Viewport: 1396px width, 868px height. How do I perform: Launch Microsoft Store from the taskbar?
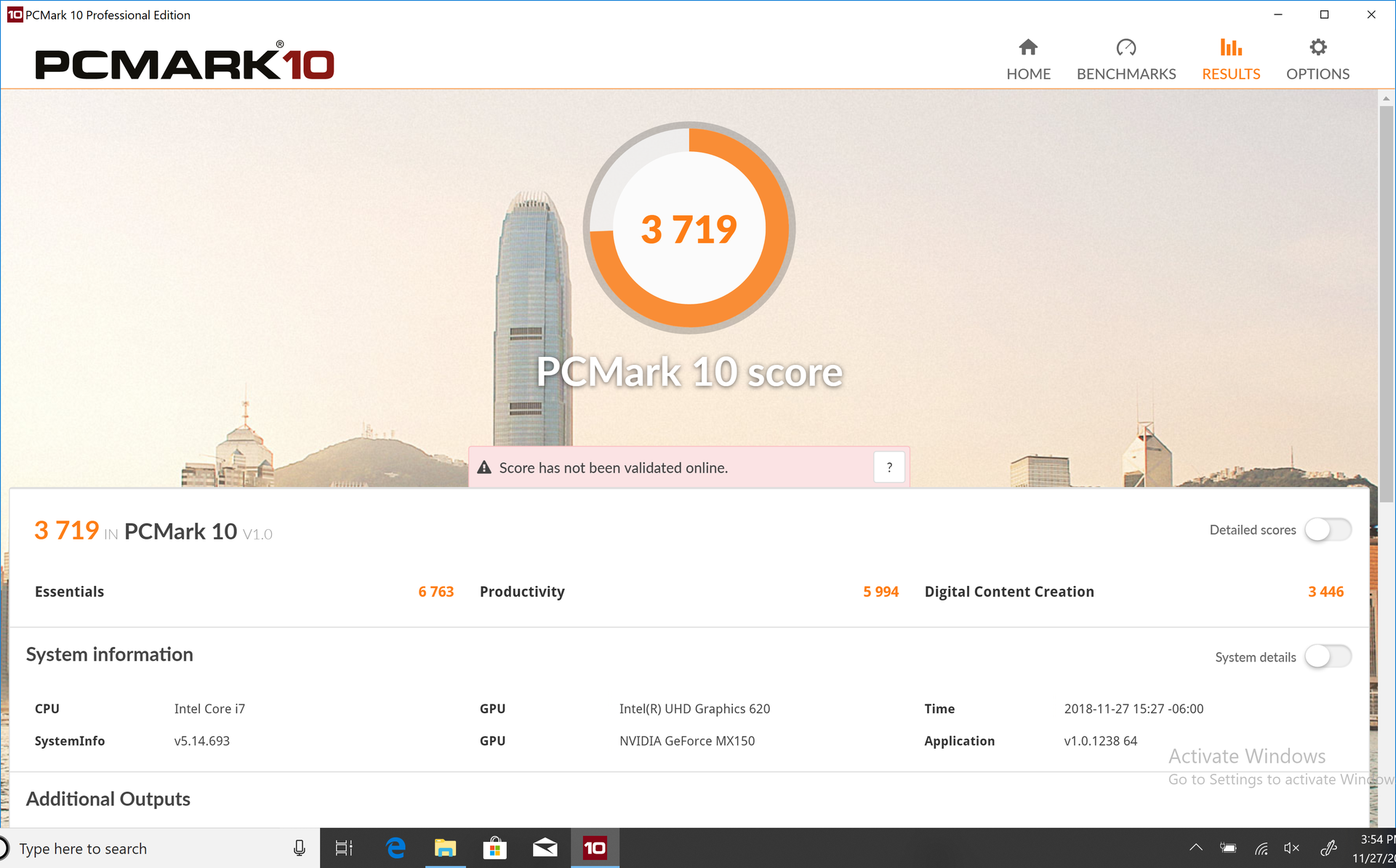point(494,848)
